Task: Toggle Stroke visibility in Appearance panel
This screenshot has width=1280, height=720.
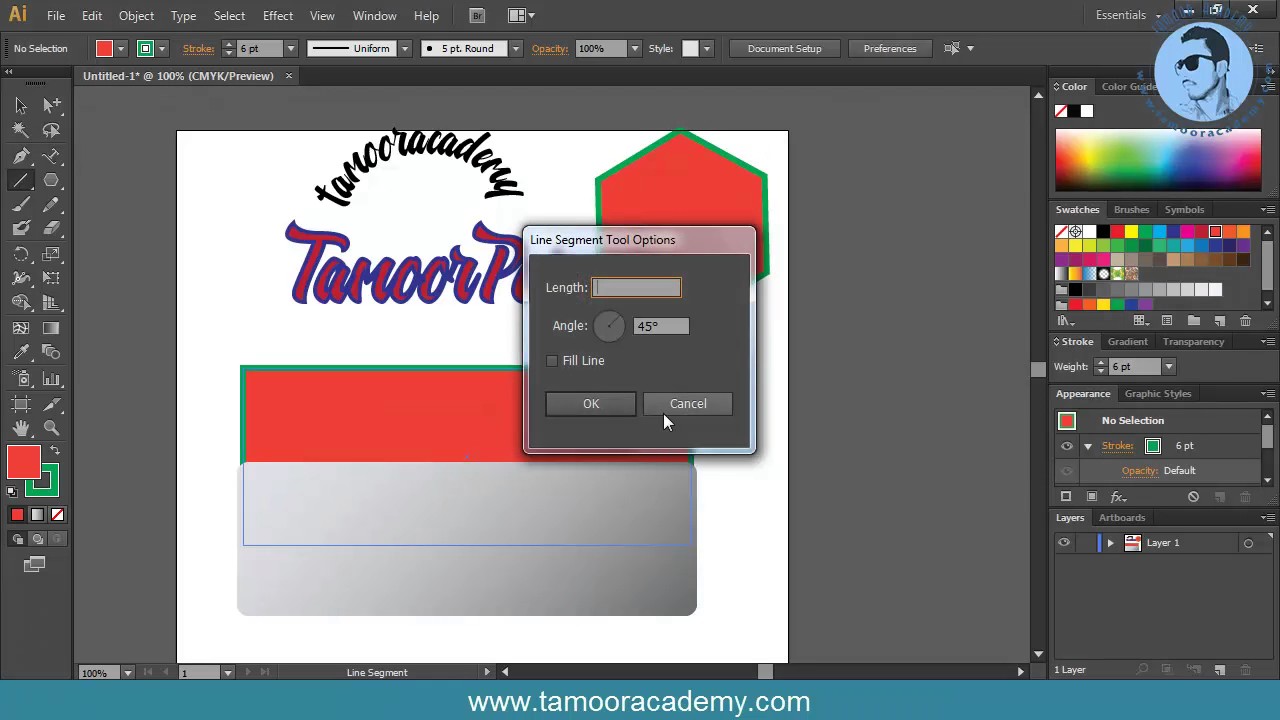Action: [1066, 446]
